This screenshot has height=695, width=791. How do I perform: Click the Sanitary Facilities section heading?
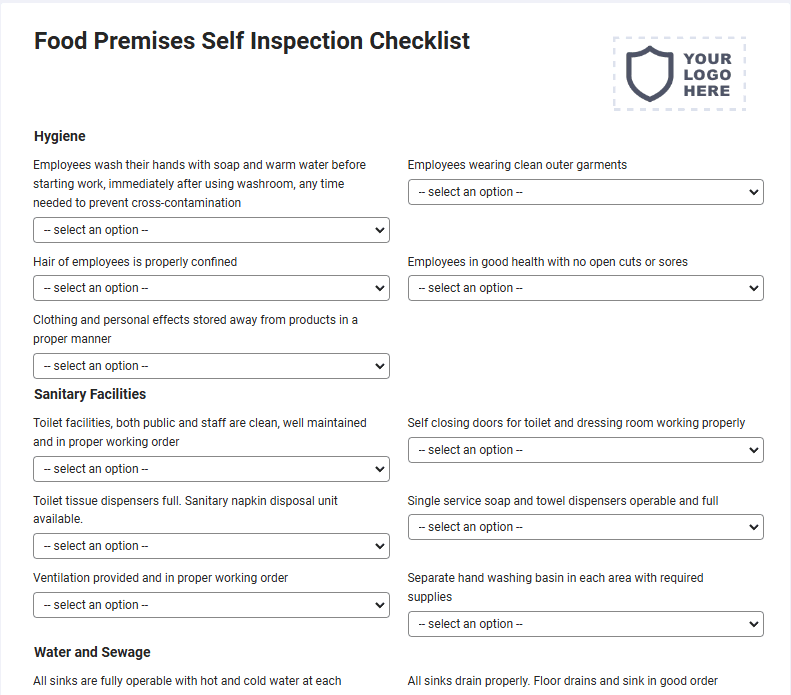pyautogui.click(x=90, y=394)
